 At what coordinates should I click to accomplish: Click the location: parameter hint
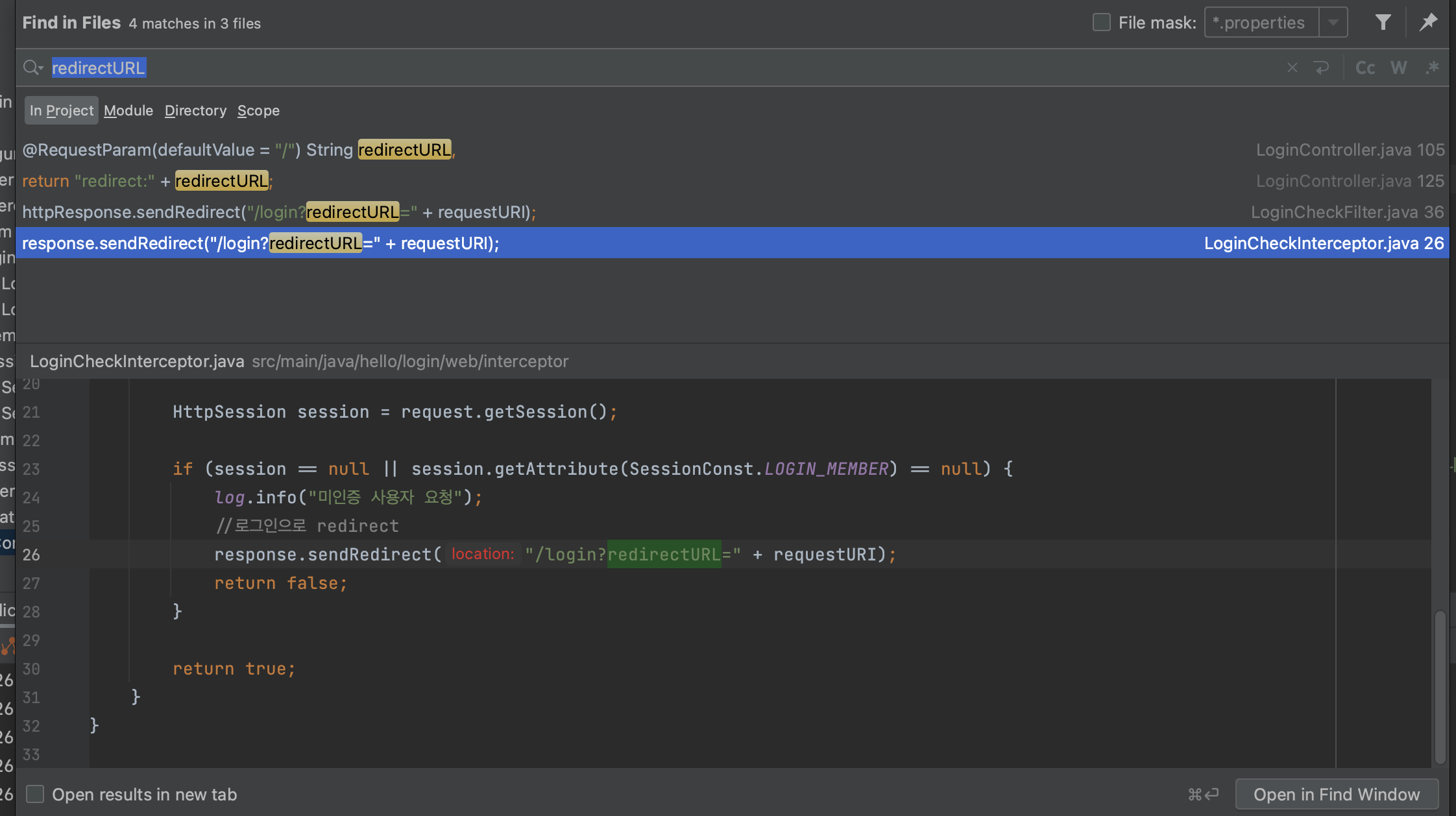483,554
